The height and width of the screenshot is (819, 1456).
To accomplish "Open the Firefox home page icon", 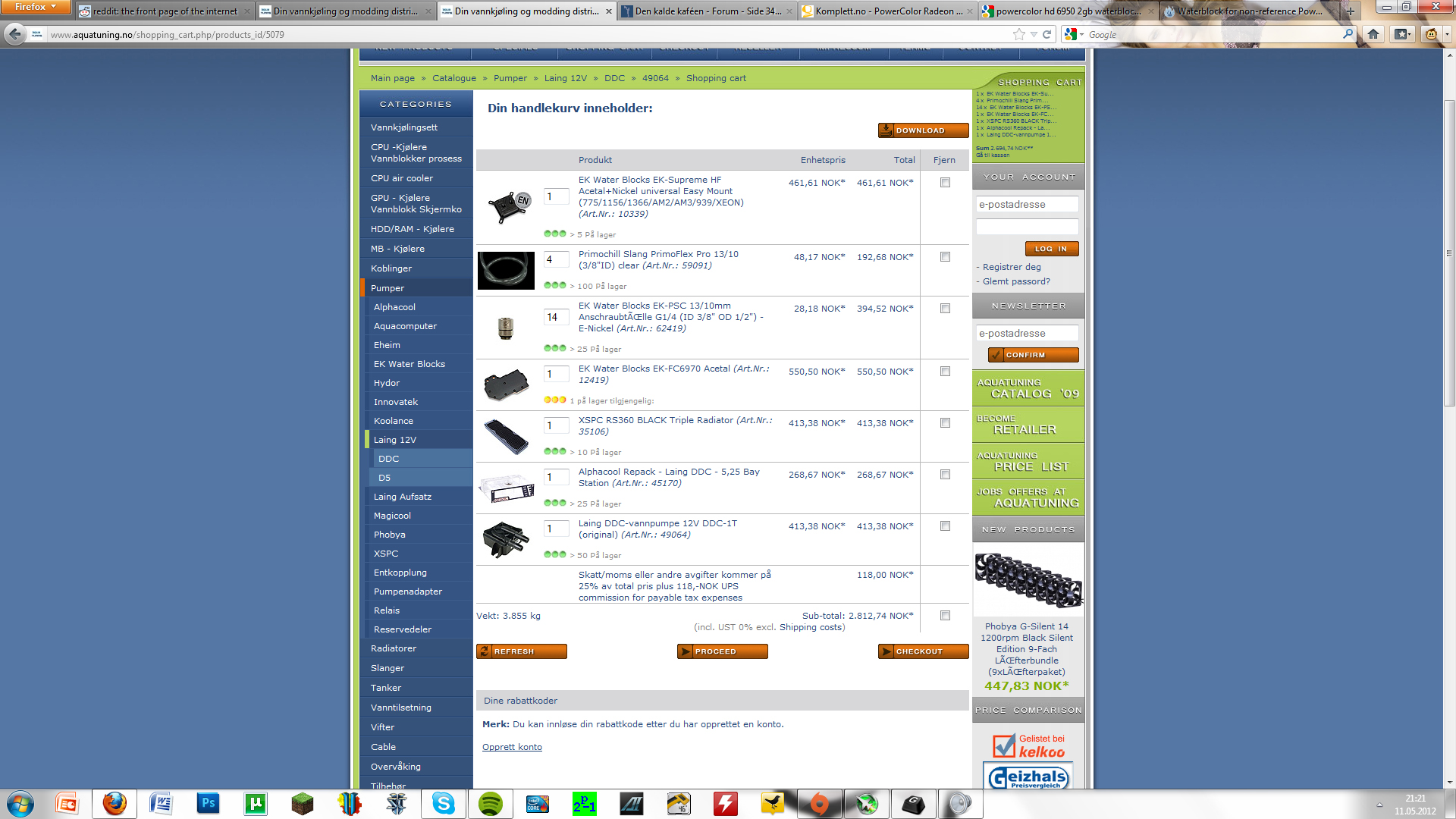I will (1373, 34).
